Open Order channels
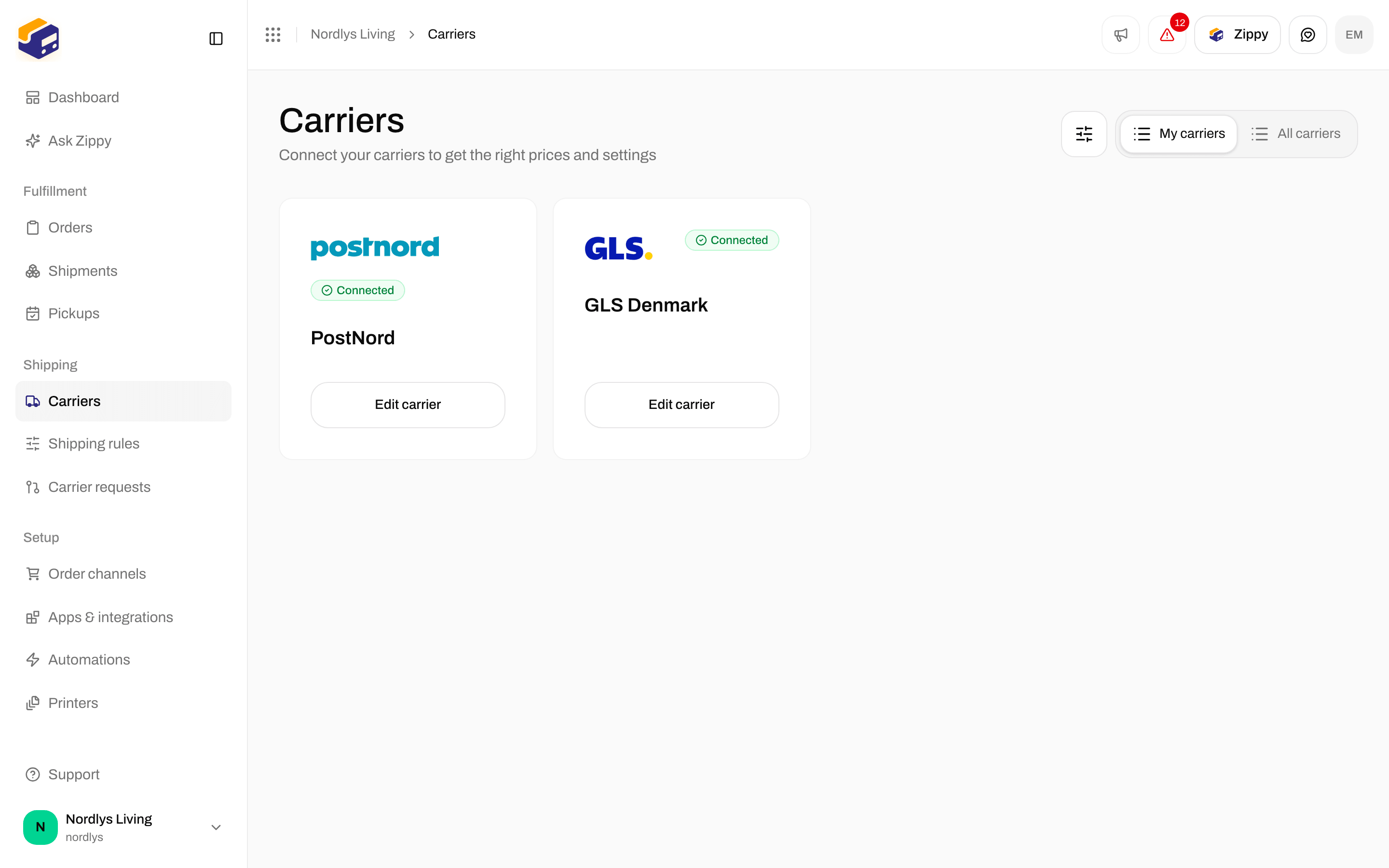Image resolution: width=1389 pixels, height=868 pixels. click(x=123, y=574)
